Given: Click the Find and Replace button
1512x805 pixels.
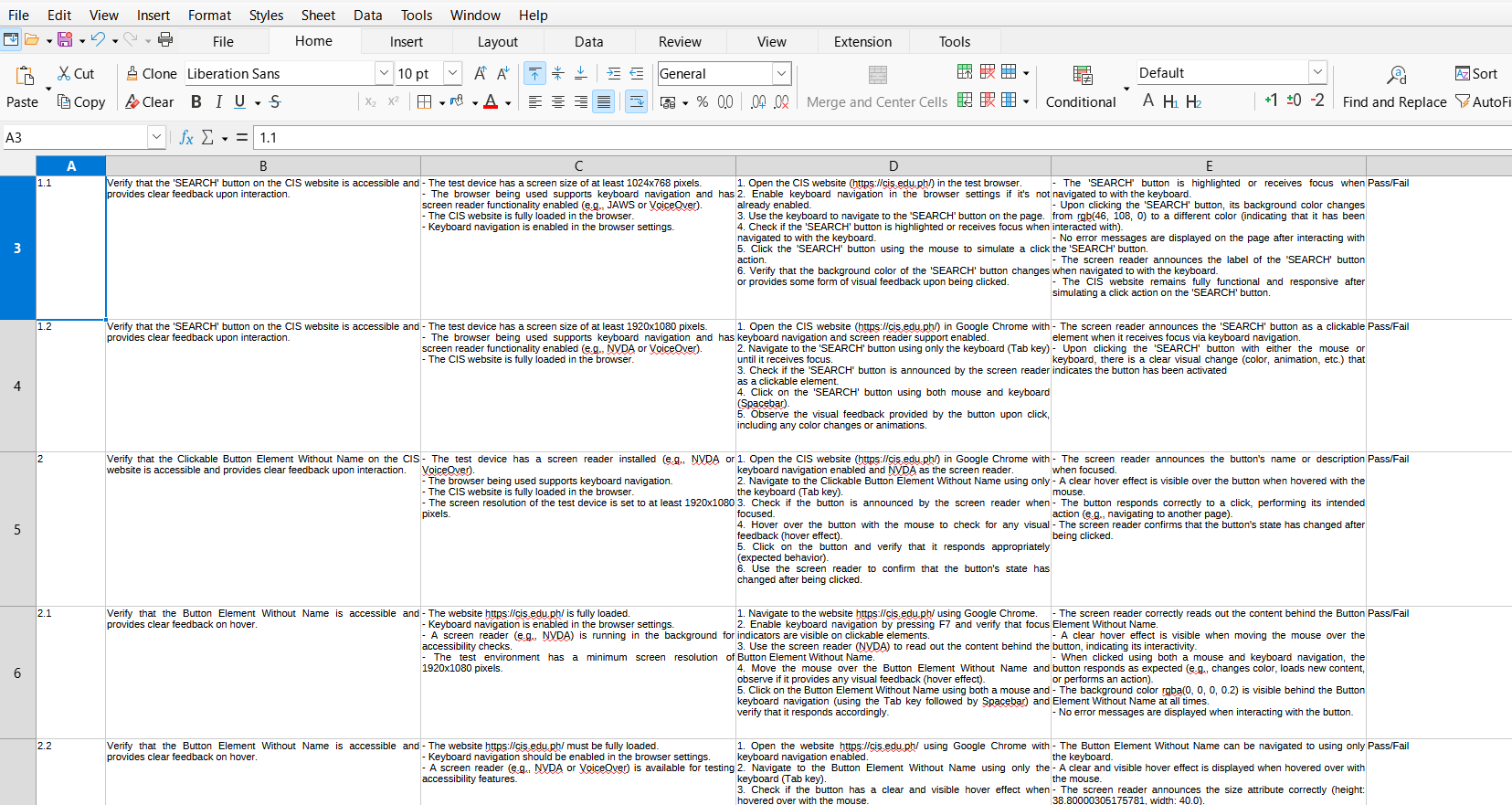Looking at the screenshot, I should pos(1394,88).
